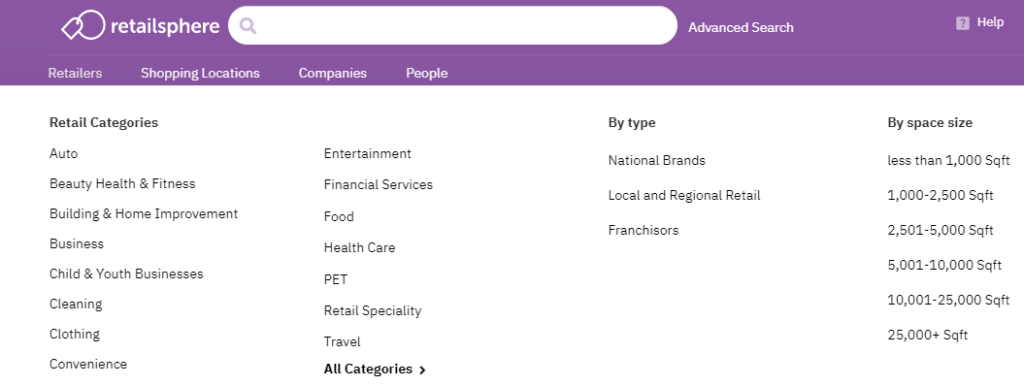Open the Advanced Search link
The height and width of the screenshot is (386, 1024).
(x=741, y=27)
